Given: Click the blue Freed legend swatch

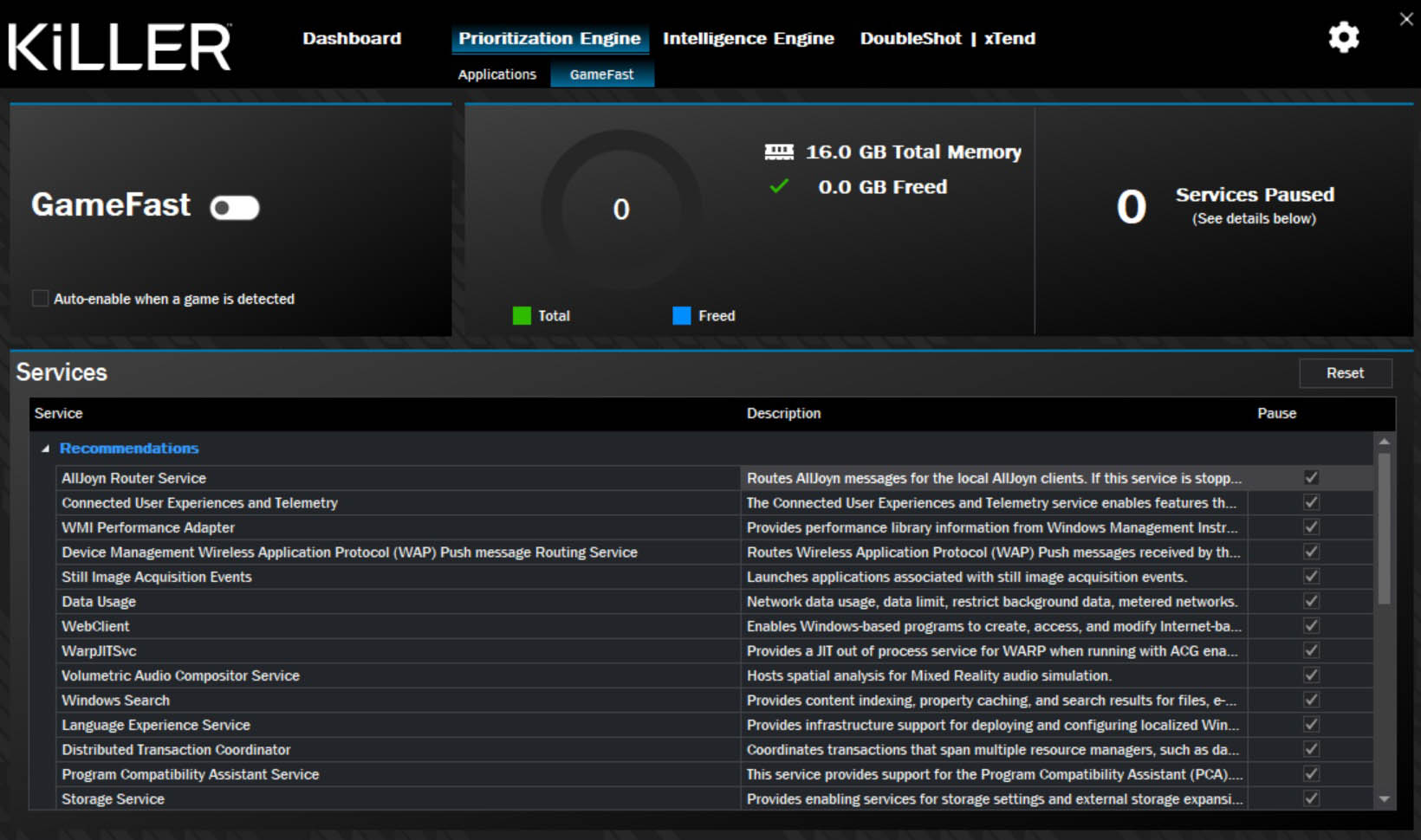Looking at the screenshot, I should point(682,315).
